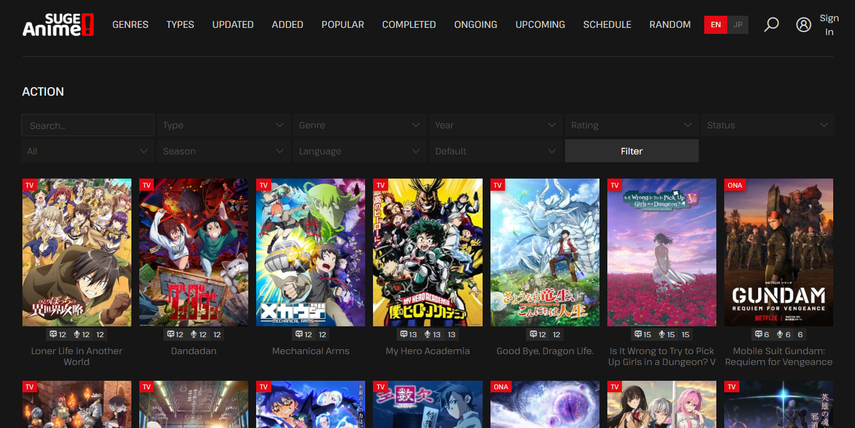Open the Mechanical Arms poster thumbnail
This screenshot has width=855, height=428.
310,252
